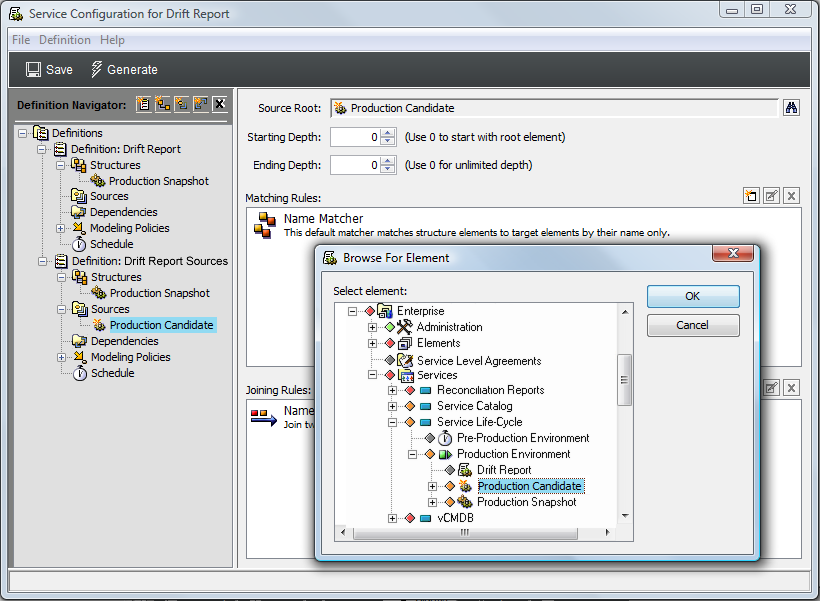
Task: Expand Production Candidate in dialog tree
Action: (432, 486)
